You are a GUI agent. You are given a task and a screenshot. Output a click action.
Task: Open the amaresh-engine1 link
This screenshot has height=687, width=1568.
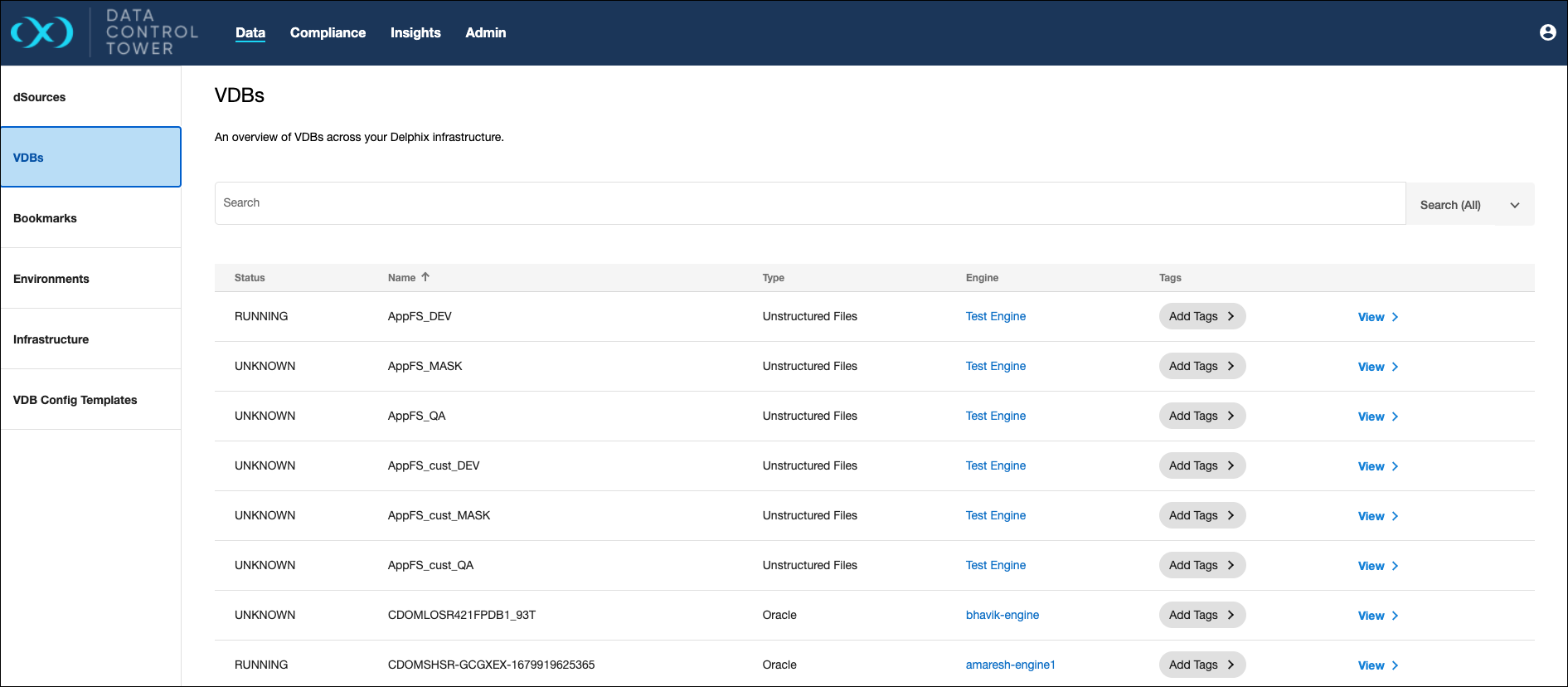tap(1010, 665)
